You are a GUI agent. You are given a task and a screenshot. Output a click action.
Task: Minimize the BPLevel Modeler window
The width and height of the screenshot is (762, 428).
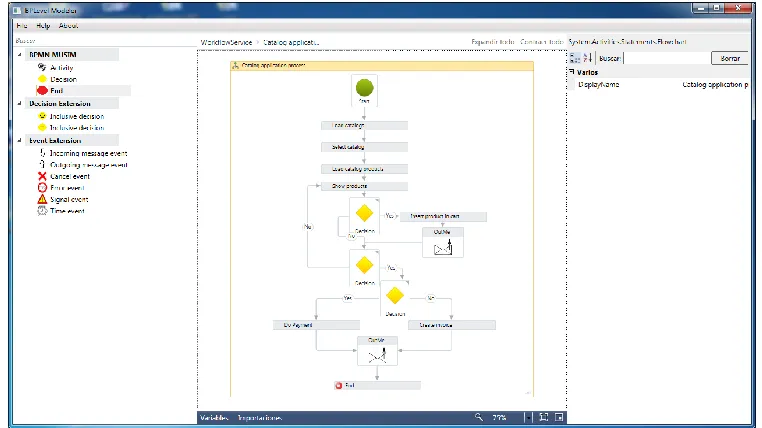coord(700,8)
